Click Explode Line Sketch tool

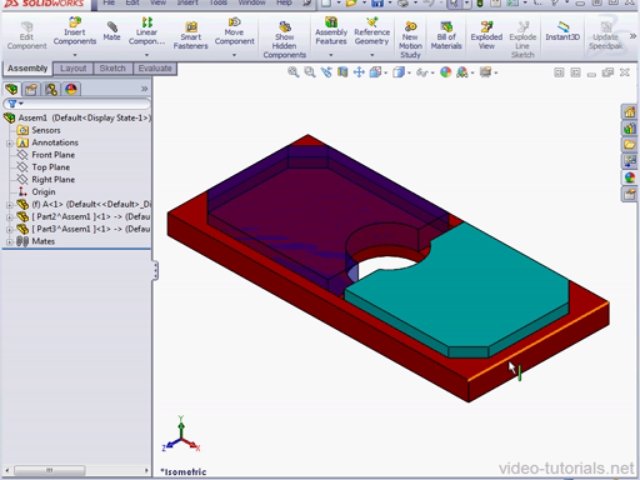[522, 40]
